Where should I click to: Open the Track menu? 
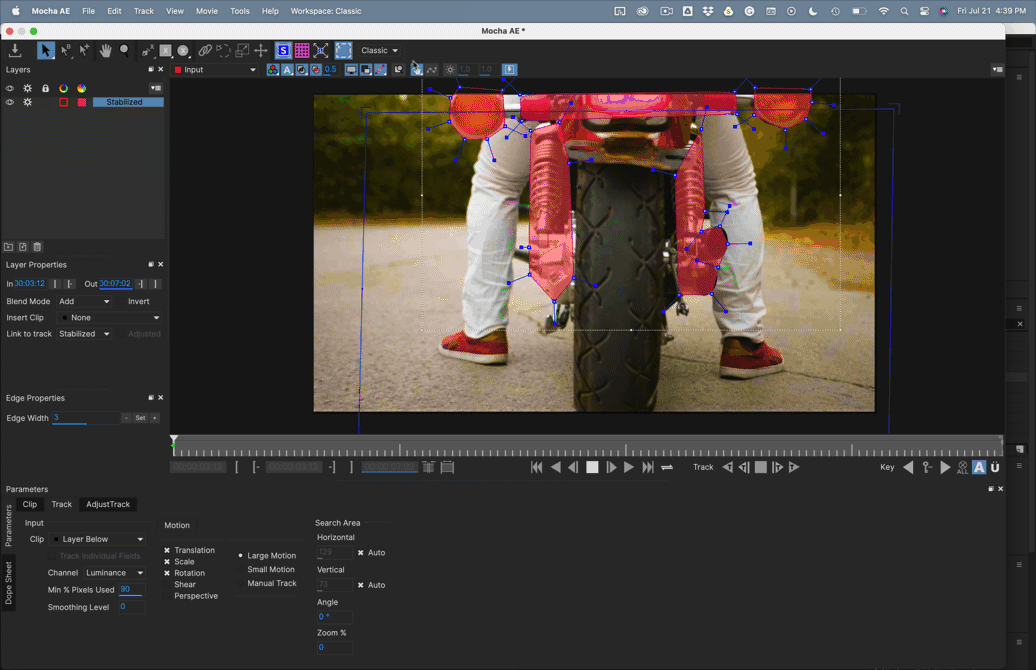click(x=143, y=11)
